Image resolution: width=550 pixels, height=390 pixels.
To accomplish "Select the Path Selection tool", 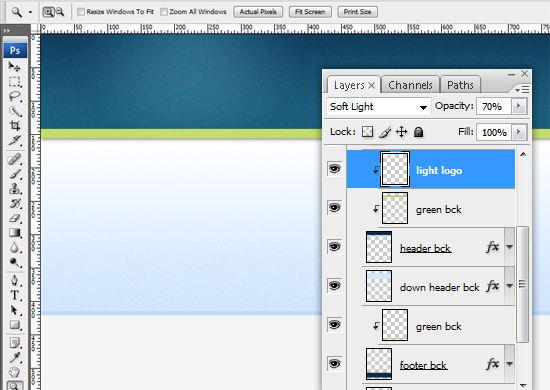I will 14,310.
